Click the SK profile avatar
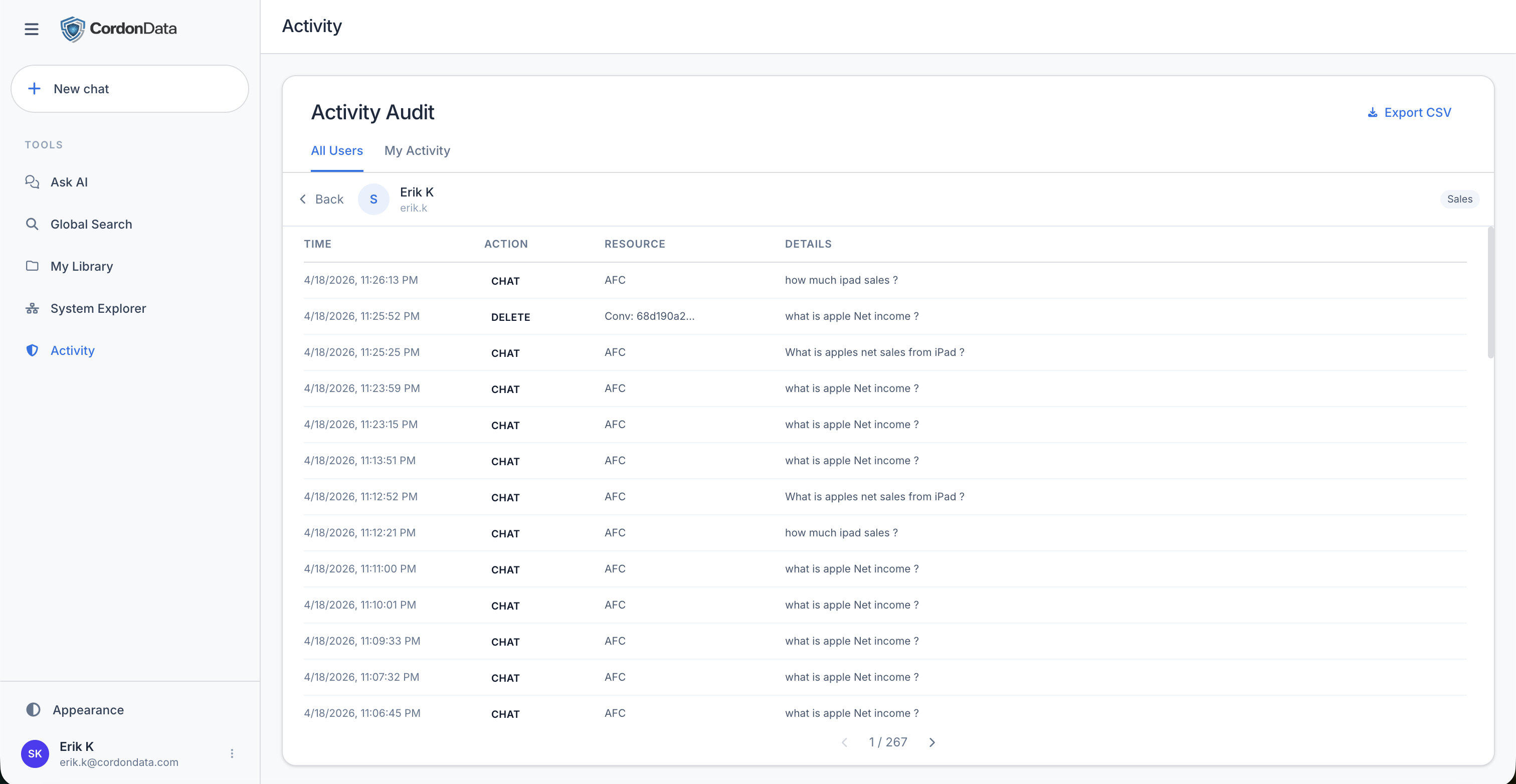Viewport: 1516px width, 784px height. tap(35, 753)
